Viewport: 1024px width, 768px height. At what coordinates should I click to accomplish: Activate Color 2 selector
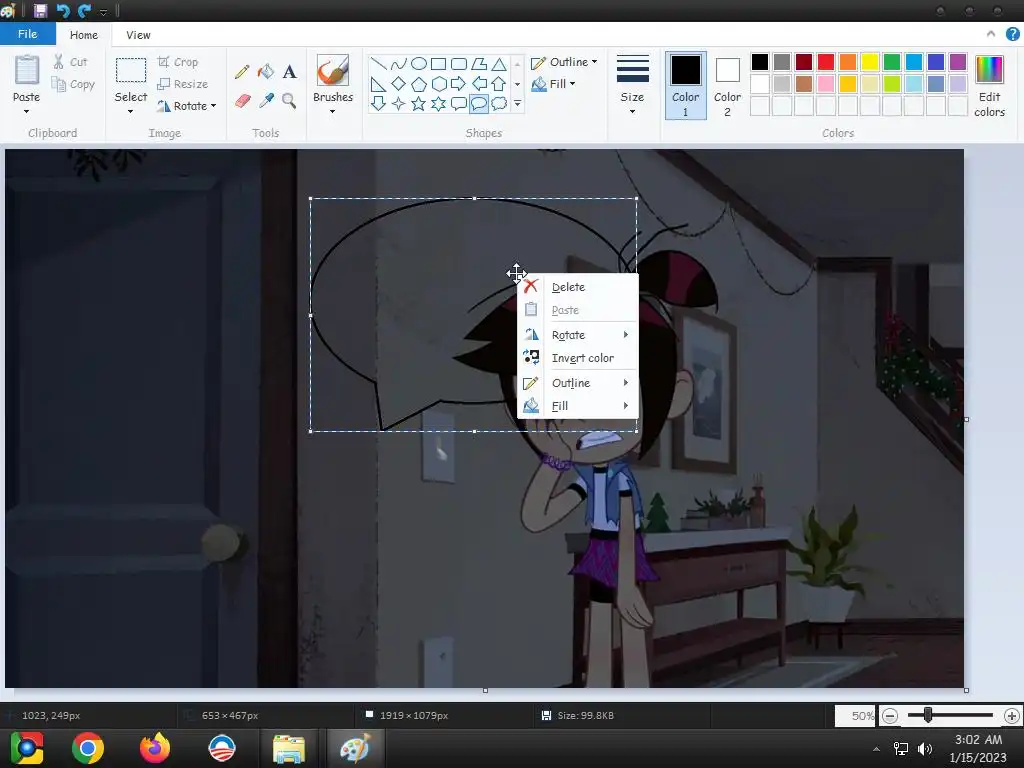point(727,86)
